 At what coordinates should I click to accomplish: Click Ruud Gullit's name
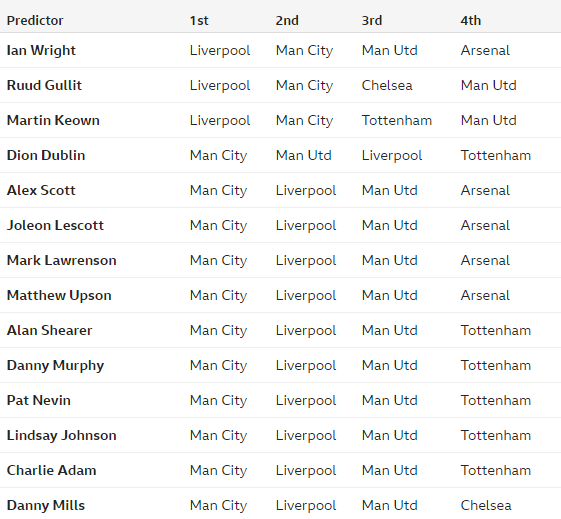[44, 85]
